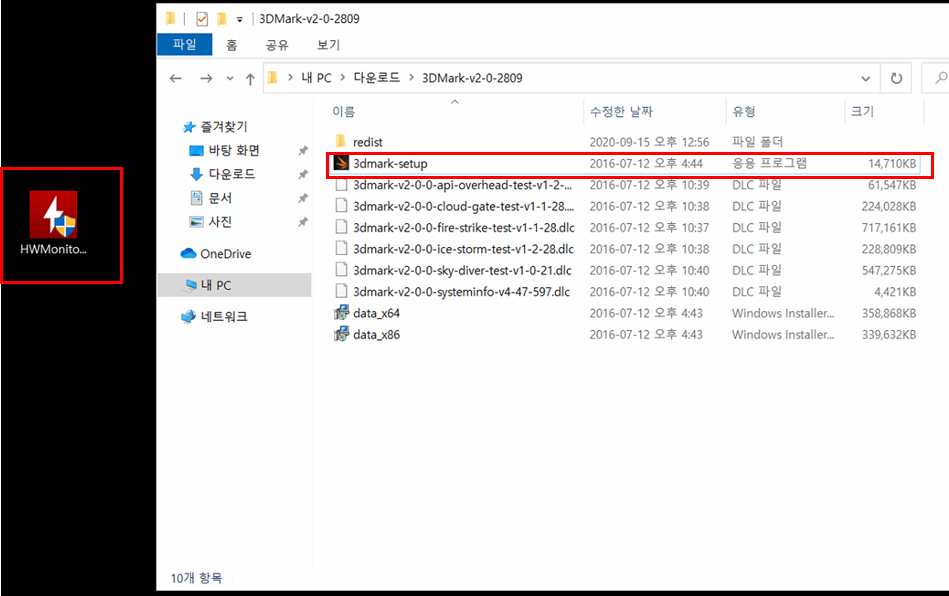Select the 3dmark-setup application icon
The image size is (949, 596).
pos(341,163)
